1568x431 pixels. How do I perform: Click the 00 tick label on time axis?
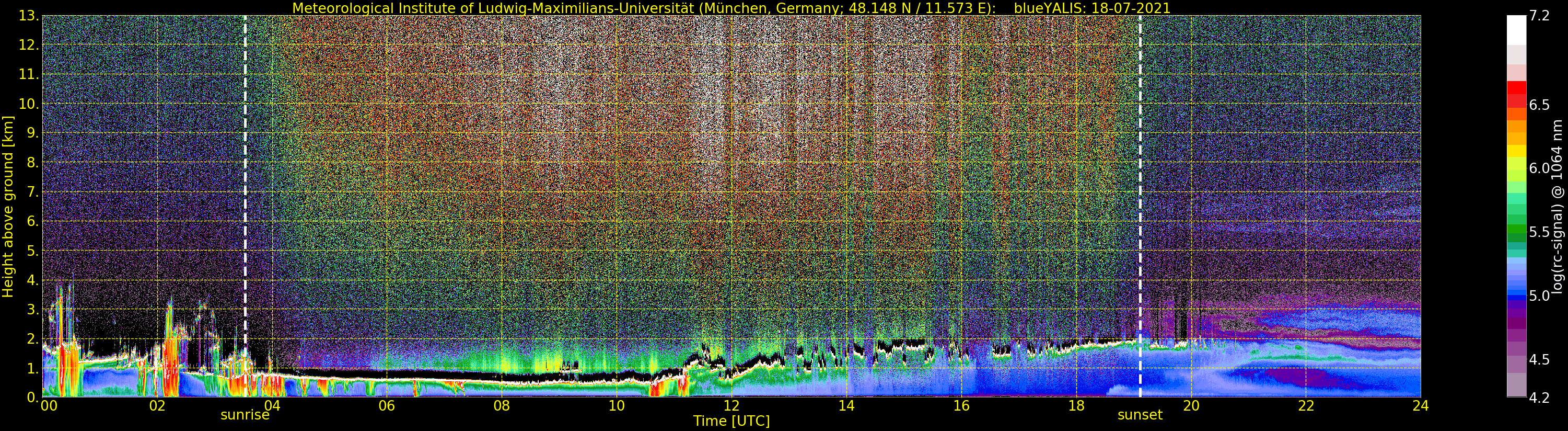coord(49,406)
